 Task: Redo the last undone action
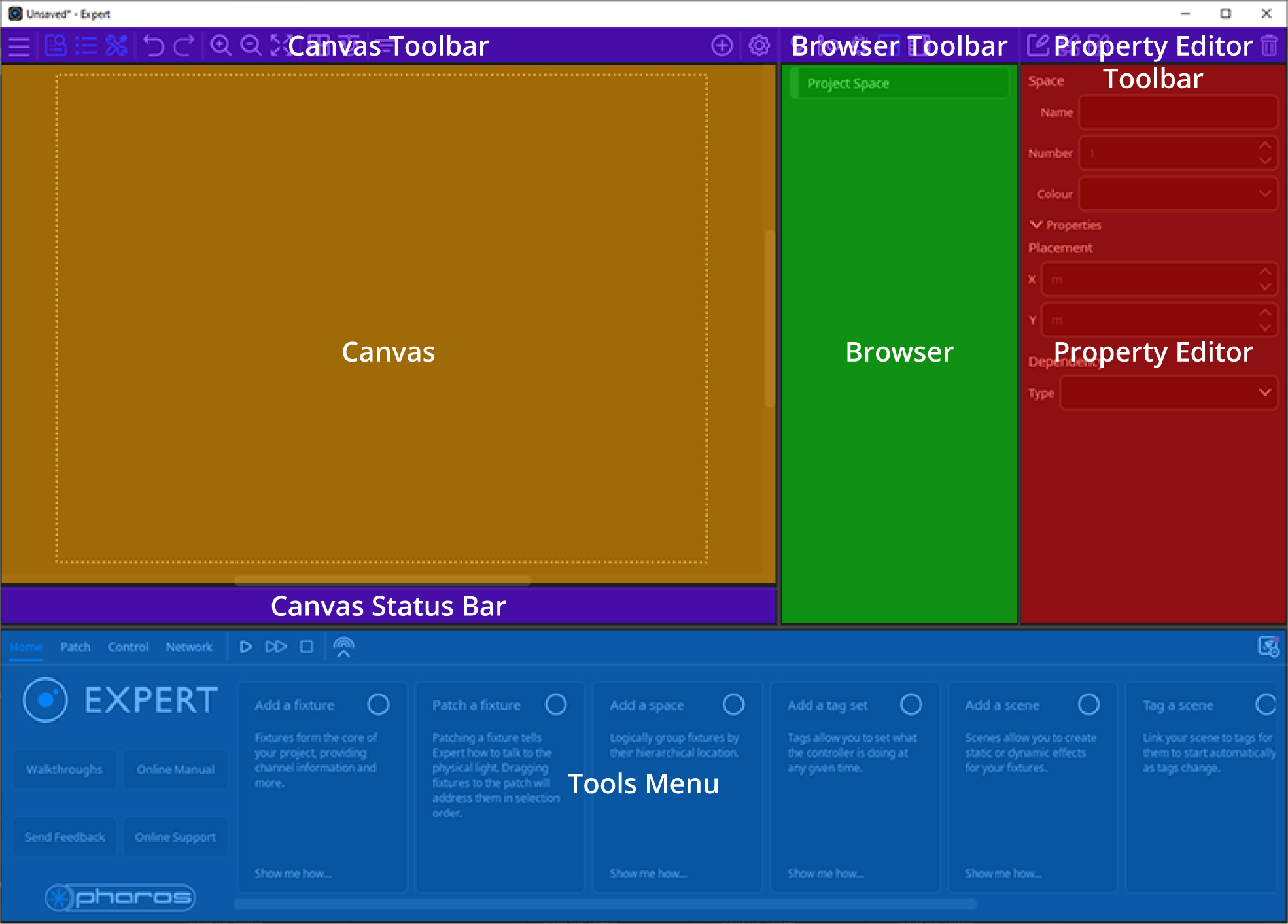tap(184, 46)
